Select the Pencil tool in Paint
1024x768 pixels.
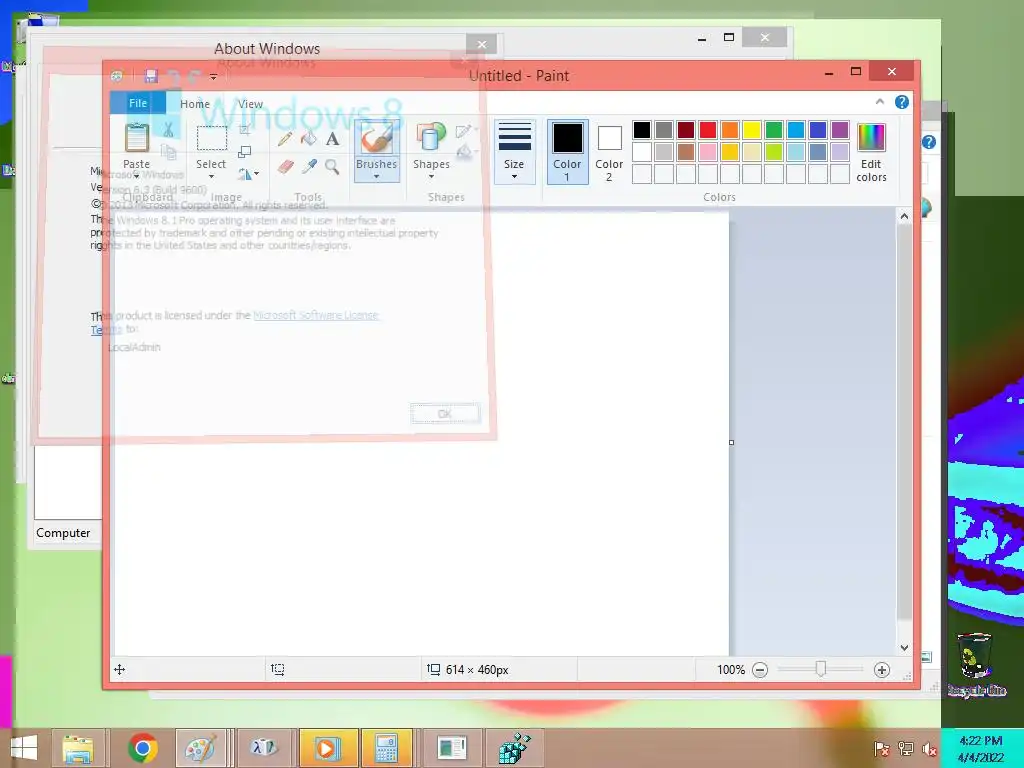(285, 138)
